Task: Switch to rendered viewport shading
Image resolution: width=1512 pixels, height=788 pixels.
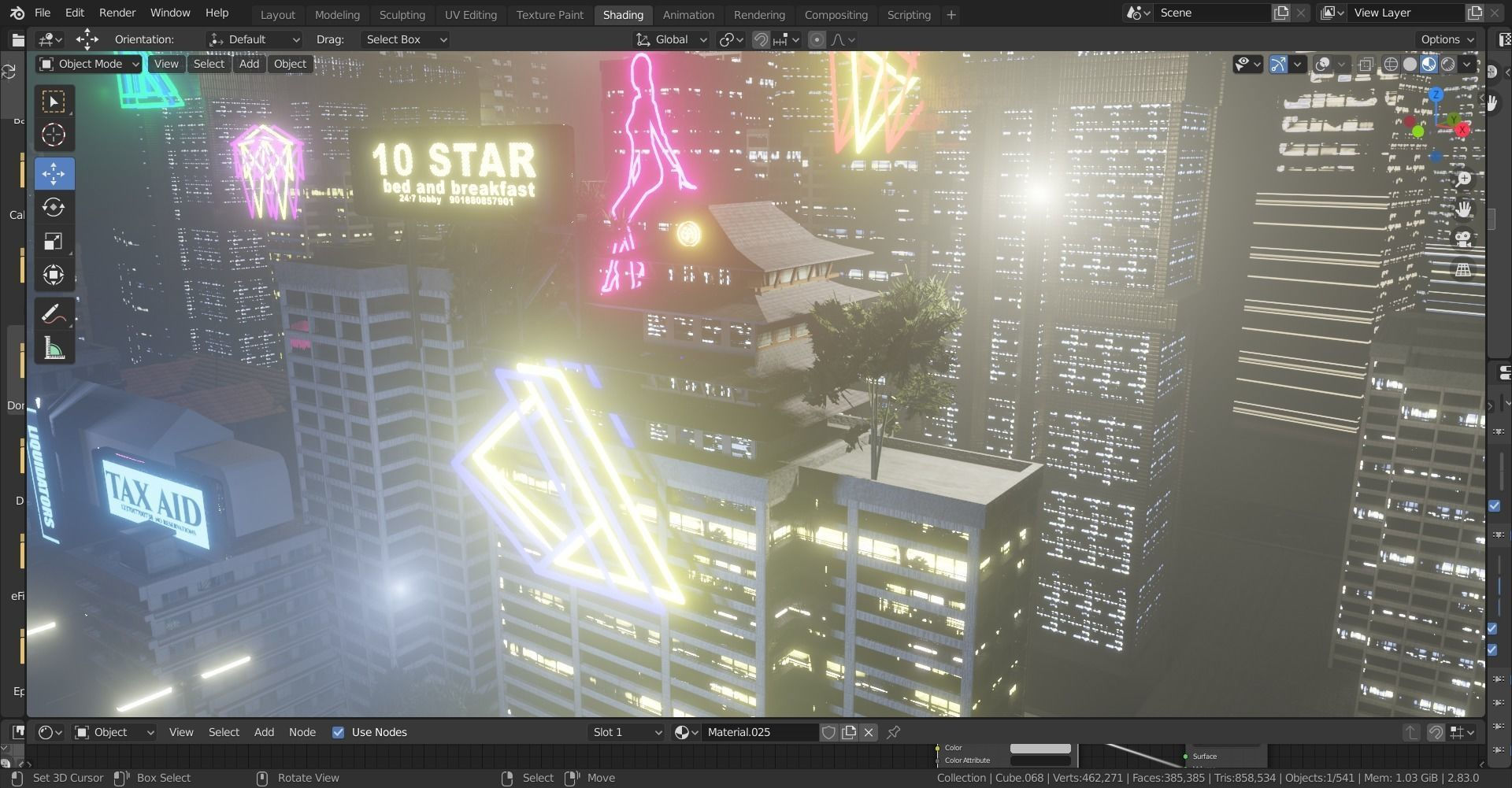Action: [x=1447, y=64]
